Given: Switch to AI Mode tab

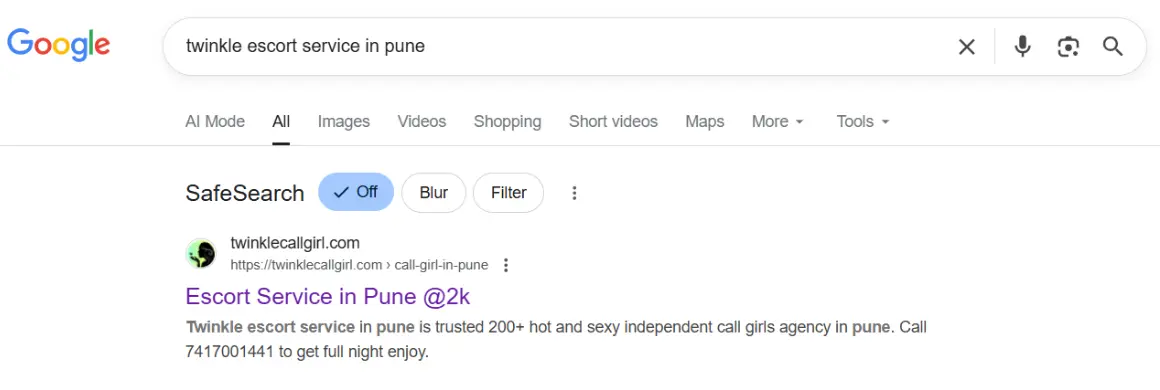Looking at the screenshot, I should (x=215, y=121).
